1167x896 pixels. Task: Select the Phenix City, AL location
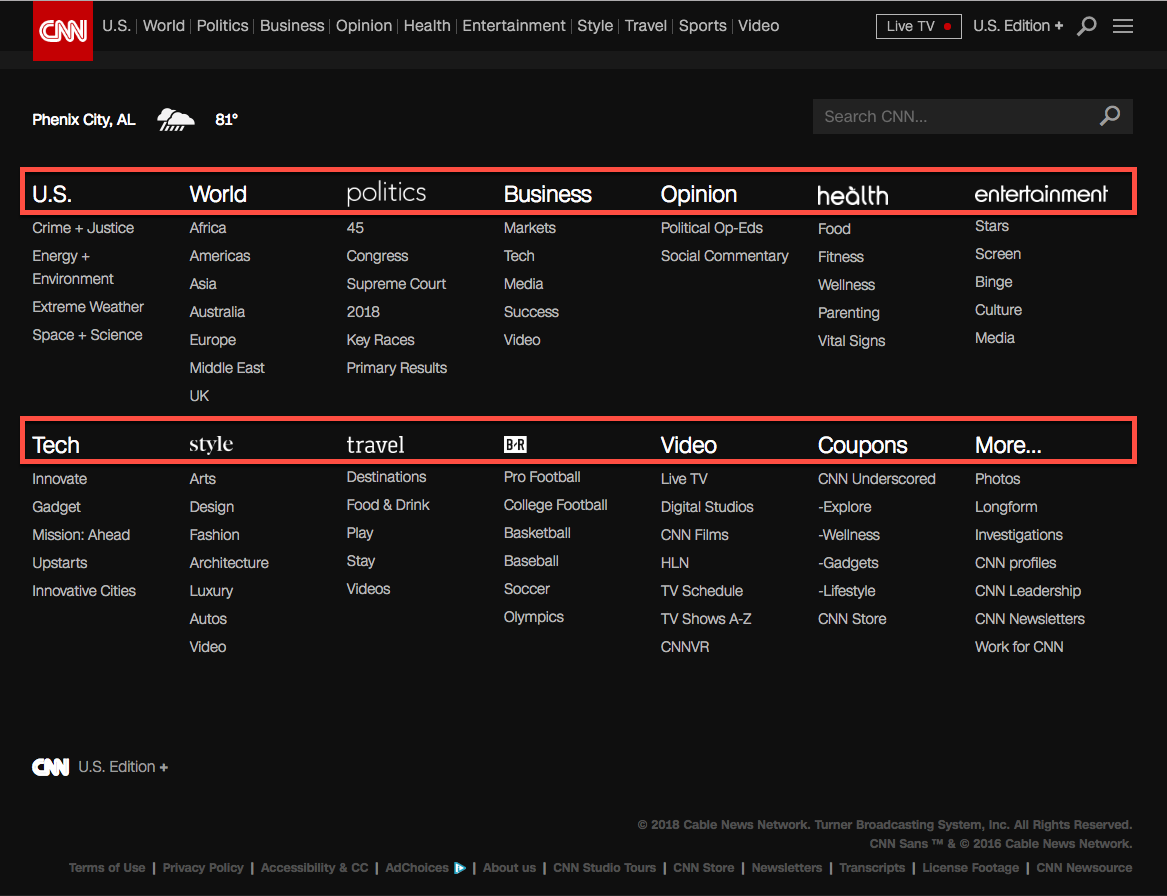[84, 120]
